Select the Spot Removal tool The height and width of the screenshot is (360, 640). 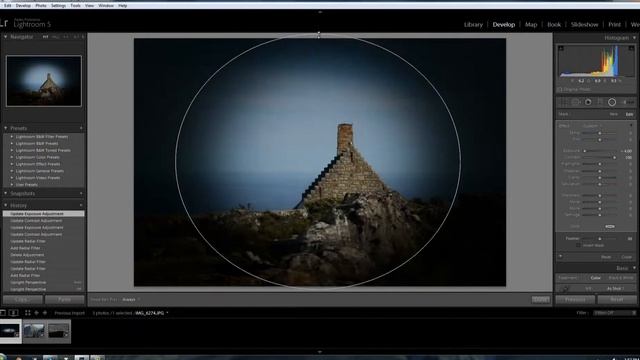pyautogui.click(x=576, y=102)
